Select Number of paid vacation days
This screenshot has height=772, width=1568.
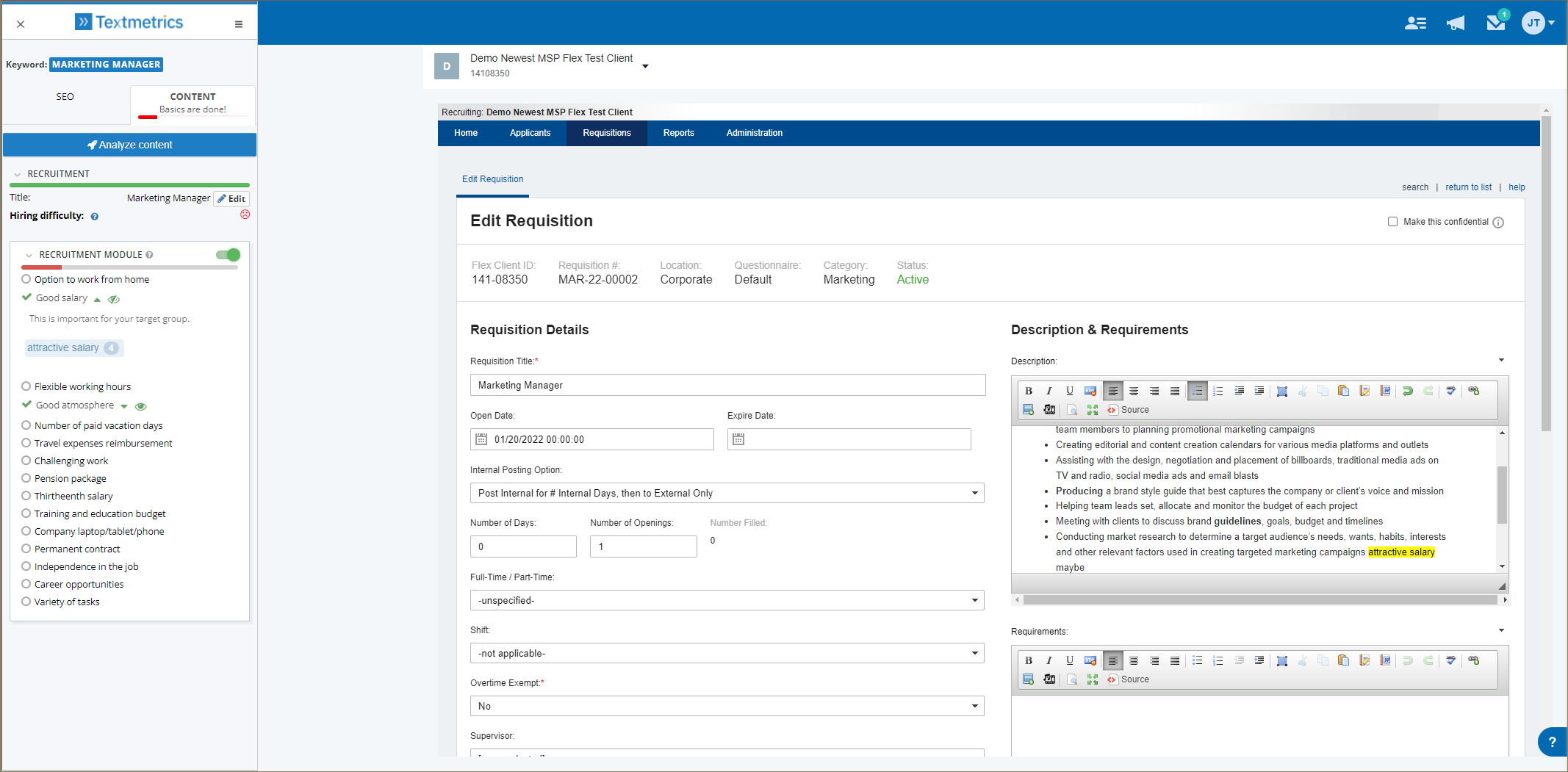pos(26,425)
